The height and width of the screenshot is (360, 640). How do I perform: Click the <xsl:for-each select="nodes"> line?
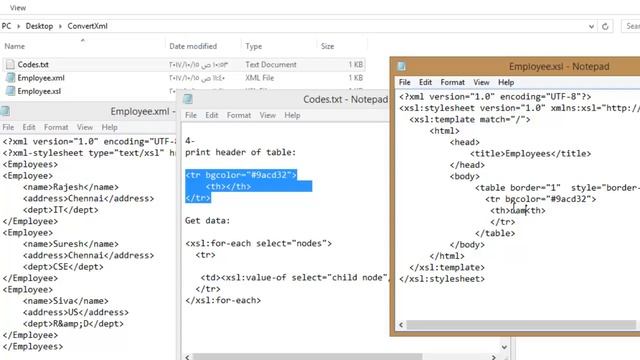point(258,244)
